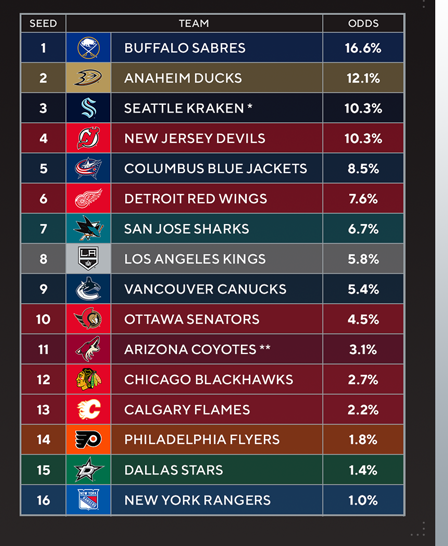Click the TEAM column header
Viewport: 448px width, 546px height.
click(194, 23)
